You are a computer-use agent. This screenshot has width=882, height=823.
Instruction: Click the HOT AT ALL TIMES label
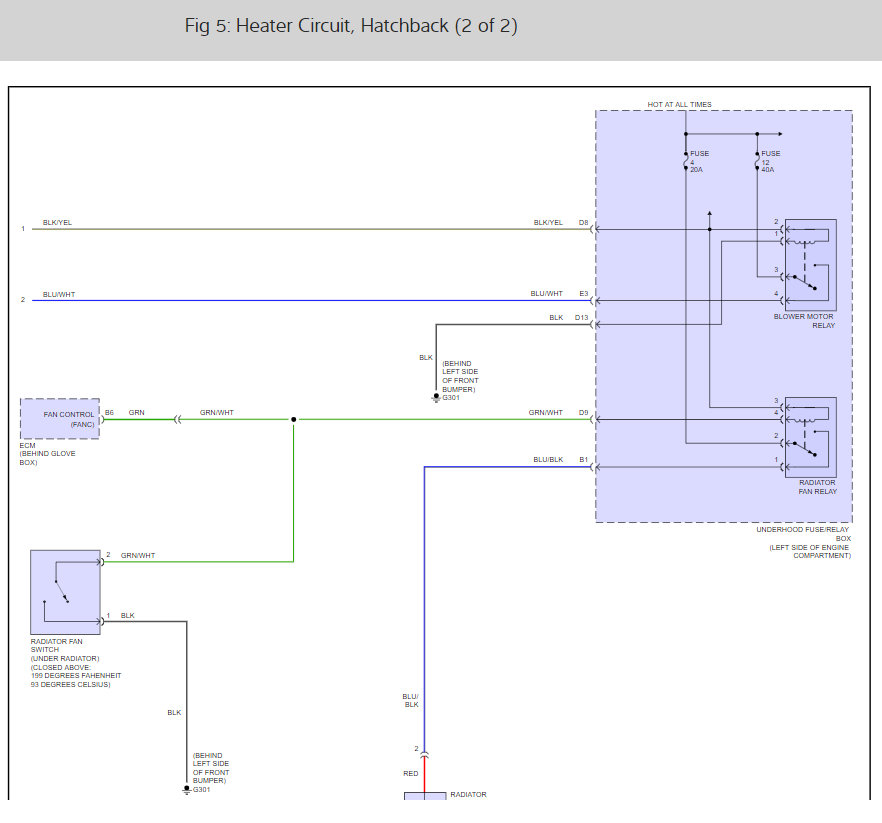(x=680, y=105)
